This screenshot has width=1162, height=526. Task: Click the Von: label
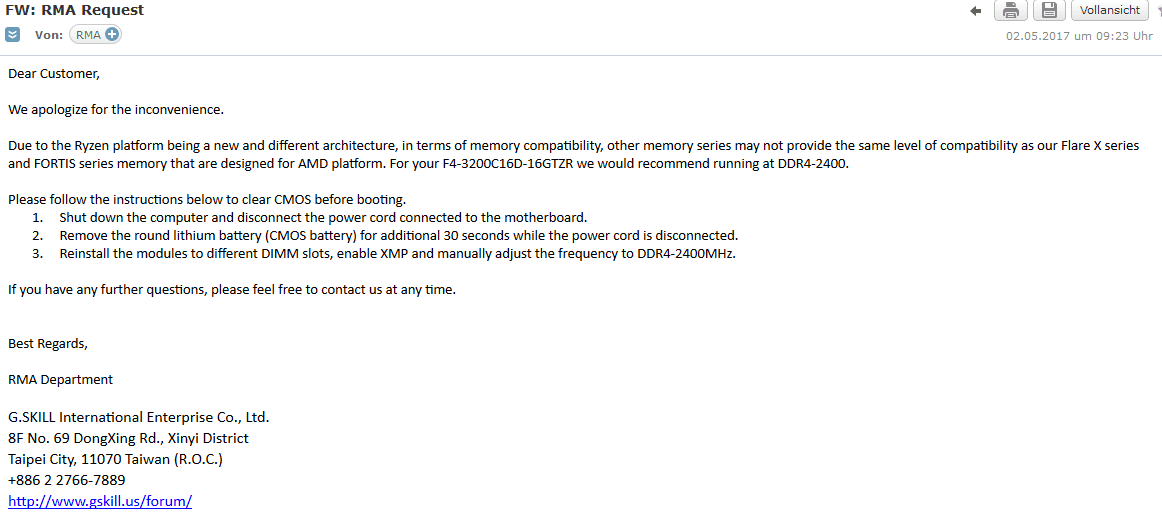click(49, 35)
